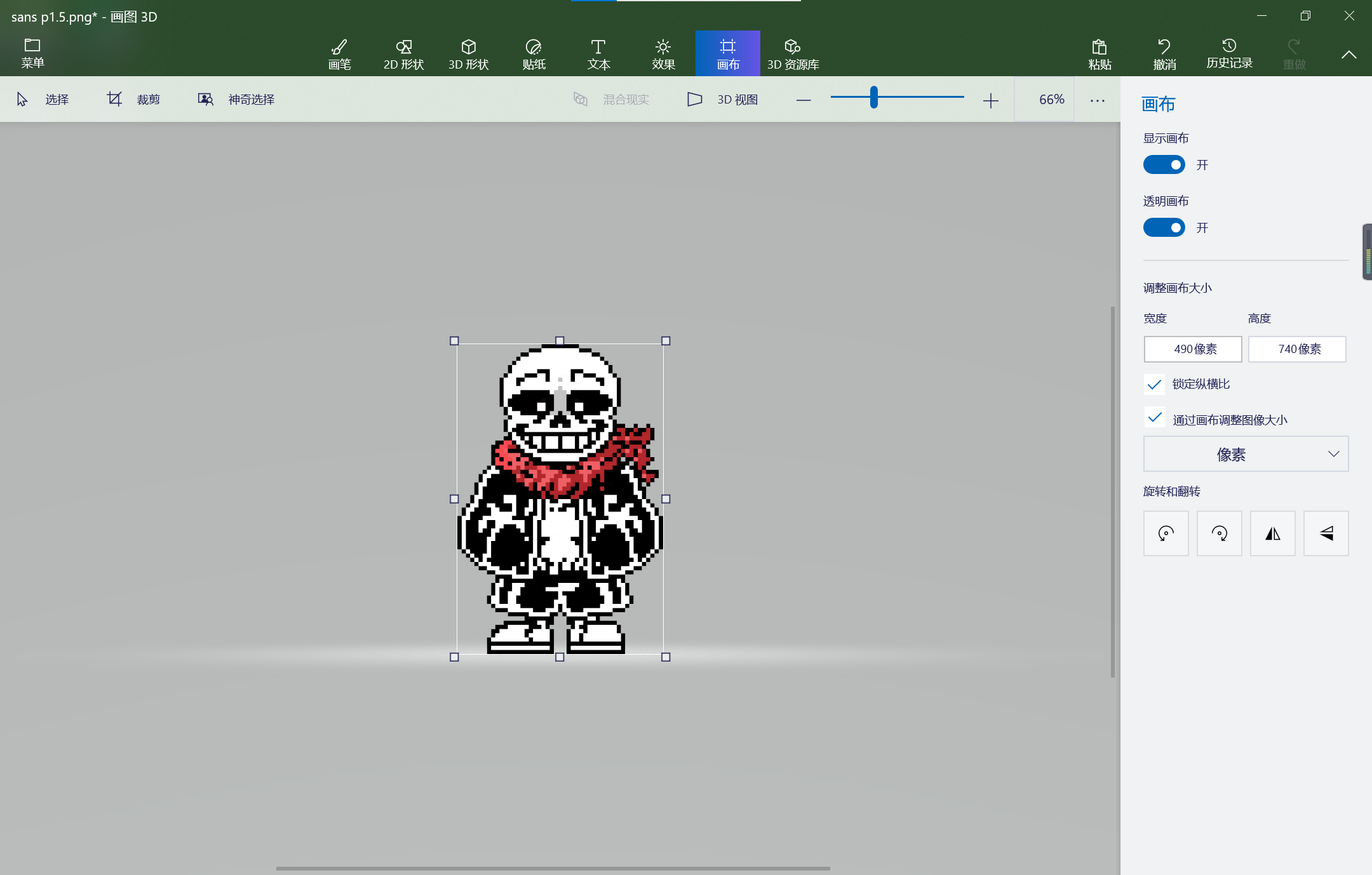Rotate the canvas counterclockwise
The height and width of the screenshot is (875, 1372).
tap(1166, 533)
